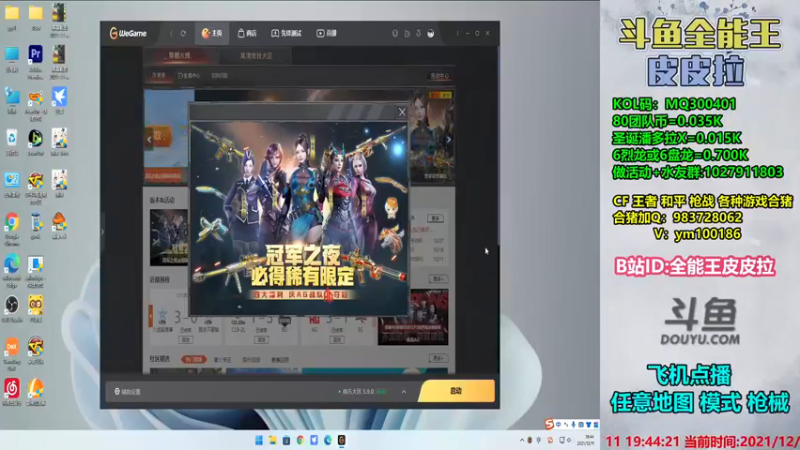Open the WeGame 主页 home tab

click(212, 33)
